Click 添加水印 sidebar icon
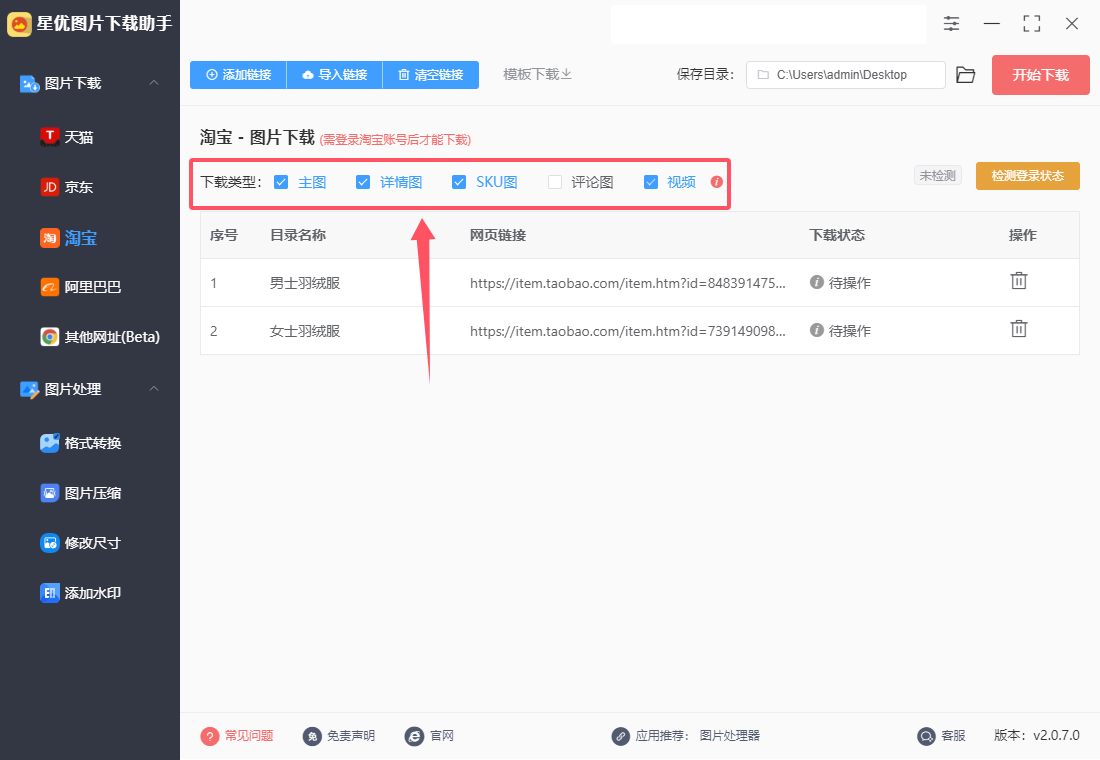The image size is (1100, 760). point(49,593)
